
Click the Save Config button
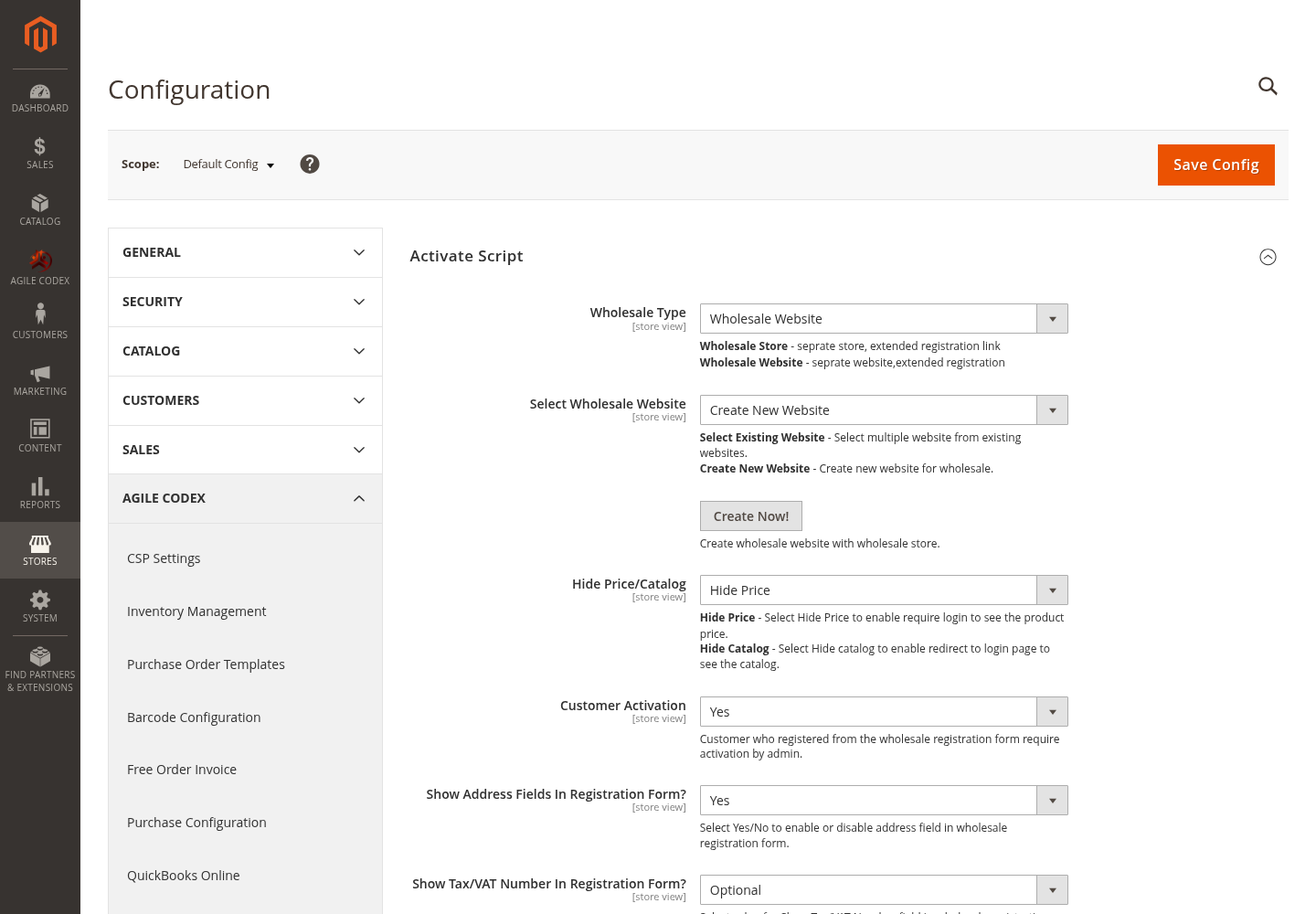(x=1215, y=165)
